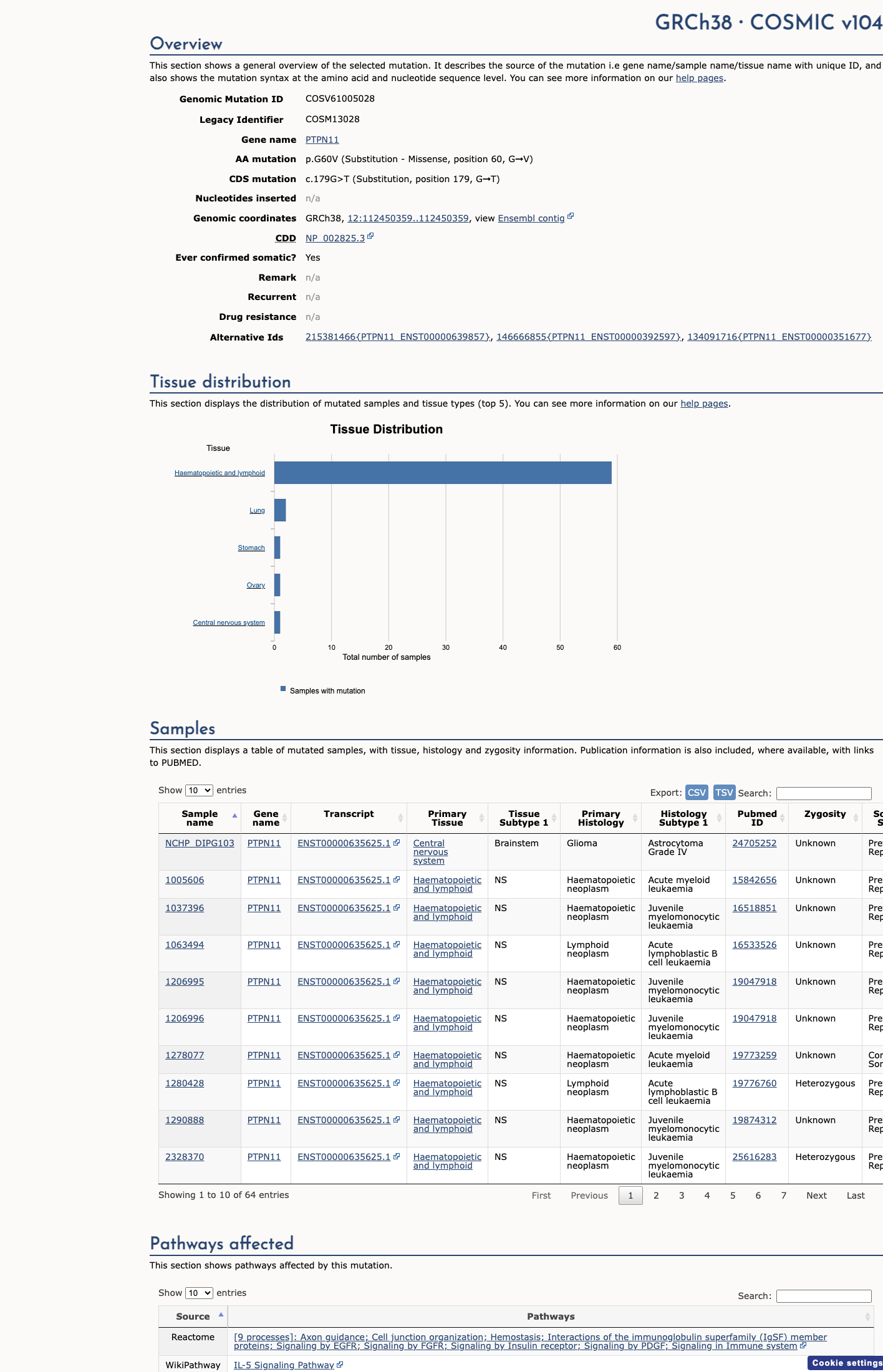
Task: Select the Stomach tissue chart label
Action: (251, 548)
